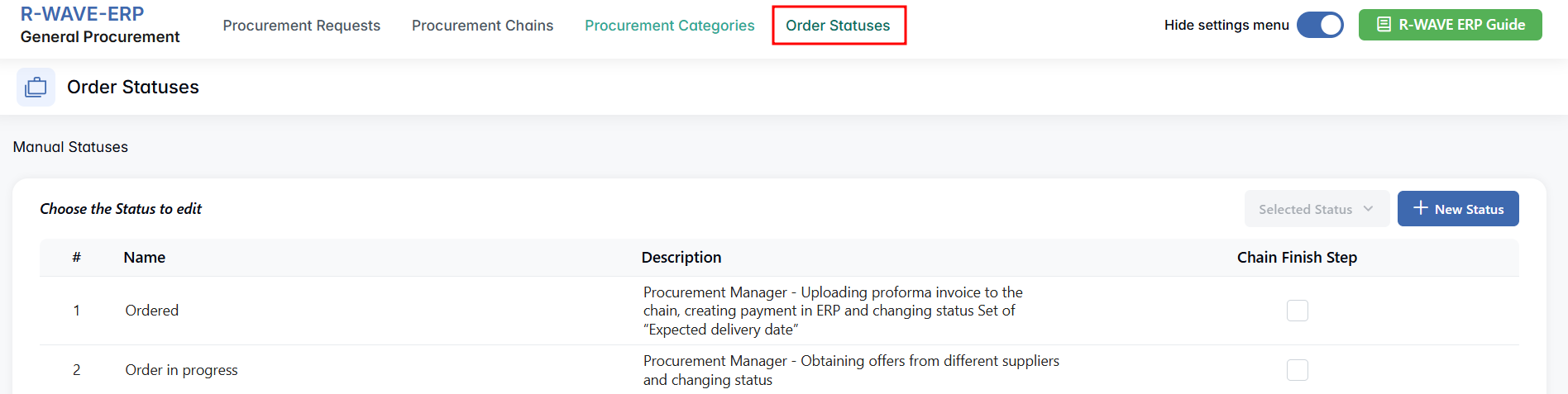The width and height of the screenshot is (1568, 394).
Task: Click the Chain Finish Step column header
Action: 1296,258
